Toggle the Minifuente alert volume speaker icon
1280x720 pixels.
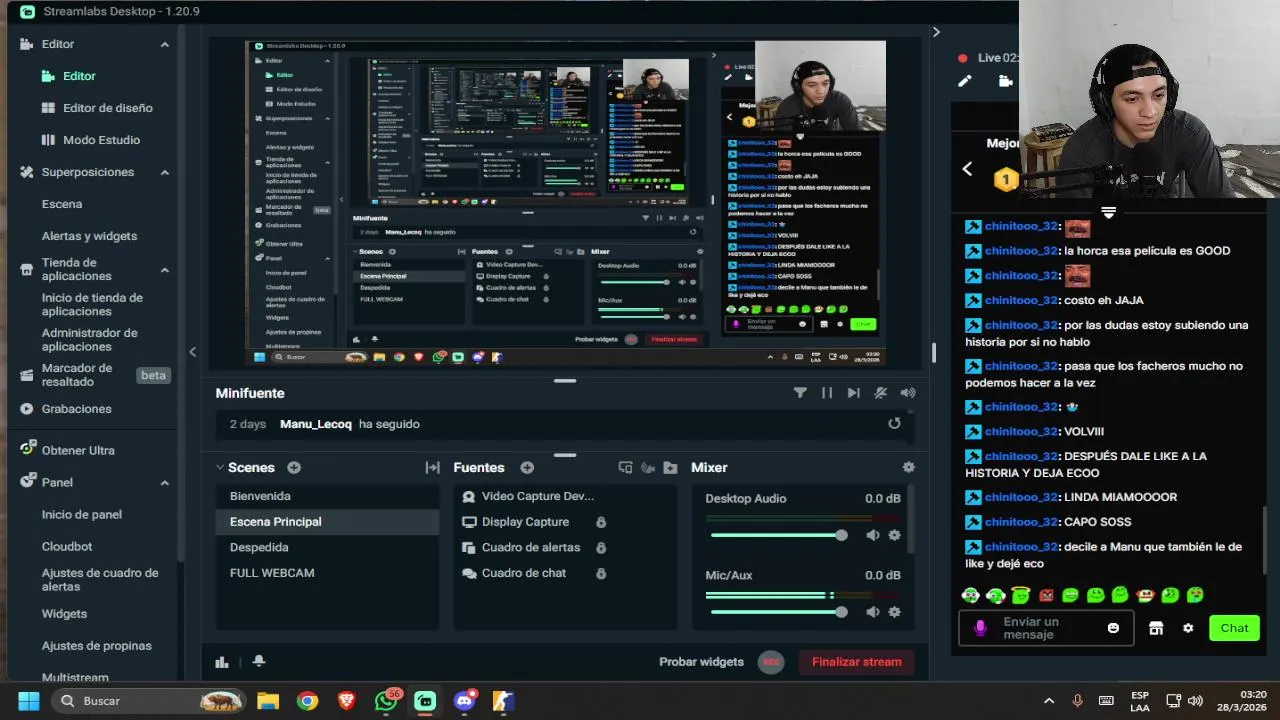click(x=907, y=393)
